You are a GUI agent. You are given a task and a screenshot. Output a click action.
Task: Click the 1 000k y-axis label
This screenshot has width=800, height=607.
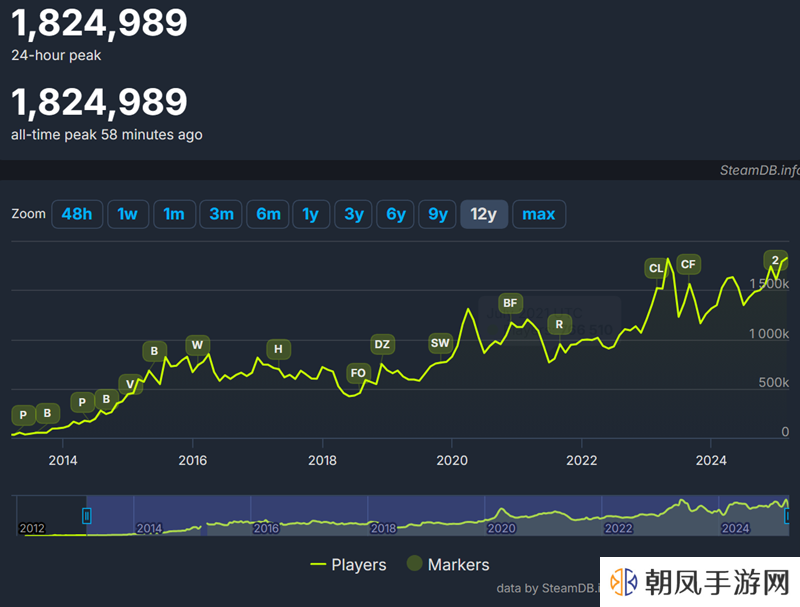tap(769, 334)
